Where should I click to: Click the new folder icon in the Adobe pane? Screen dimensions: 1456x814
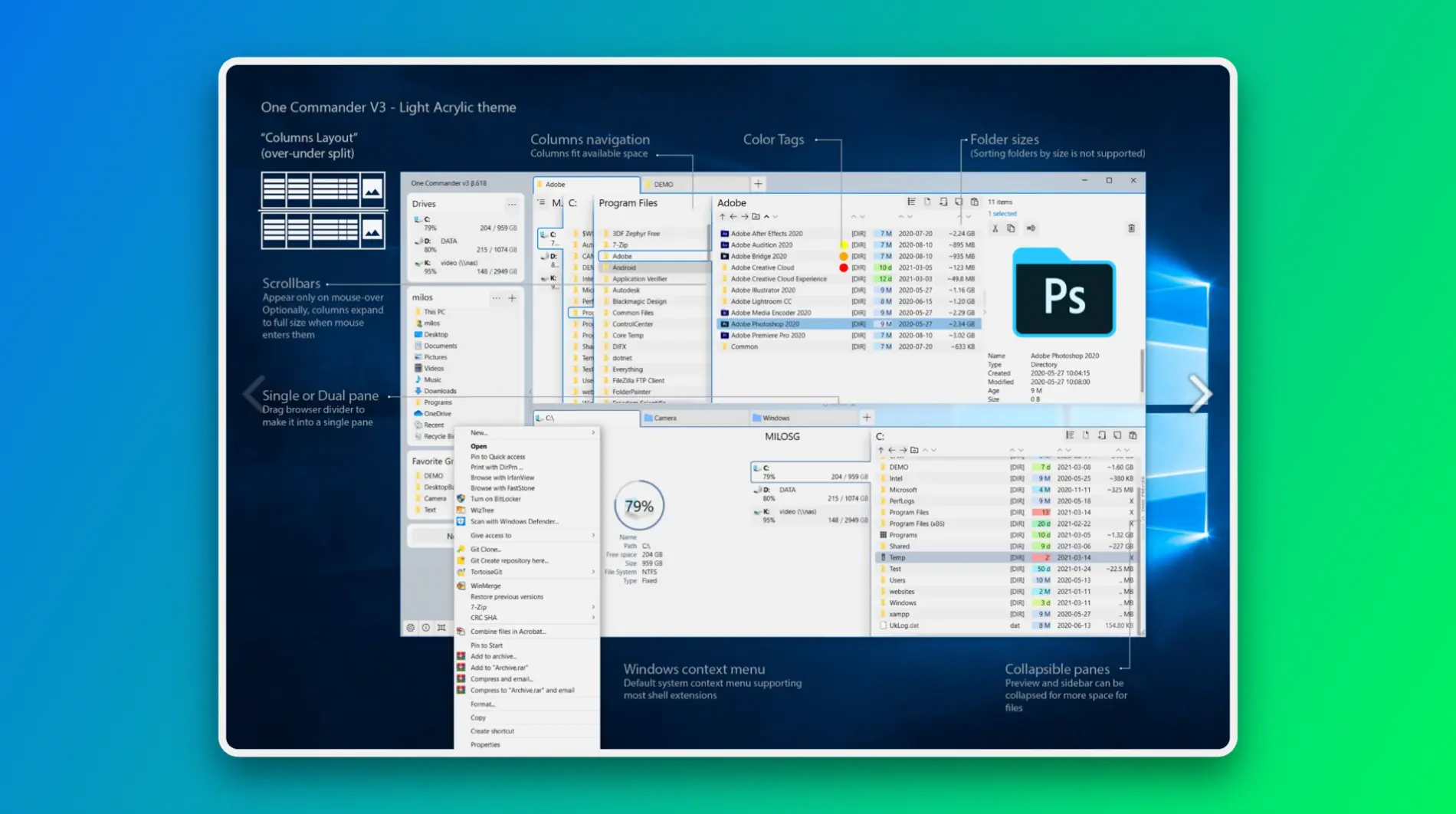point(756,217)
